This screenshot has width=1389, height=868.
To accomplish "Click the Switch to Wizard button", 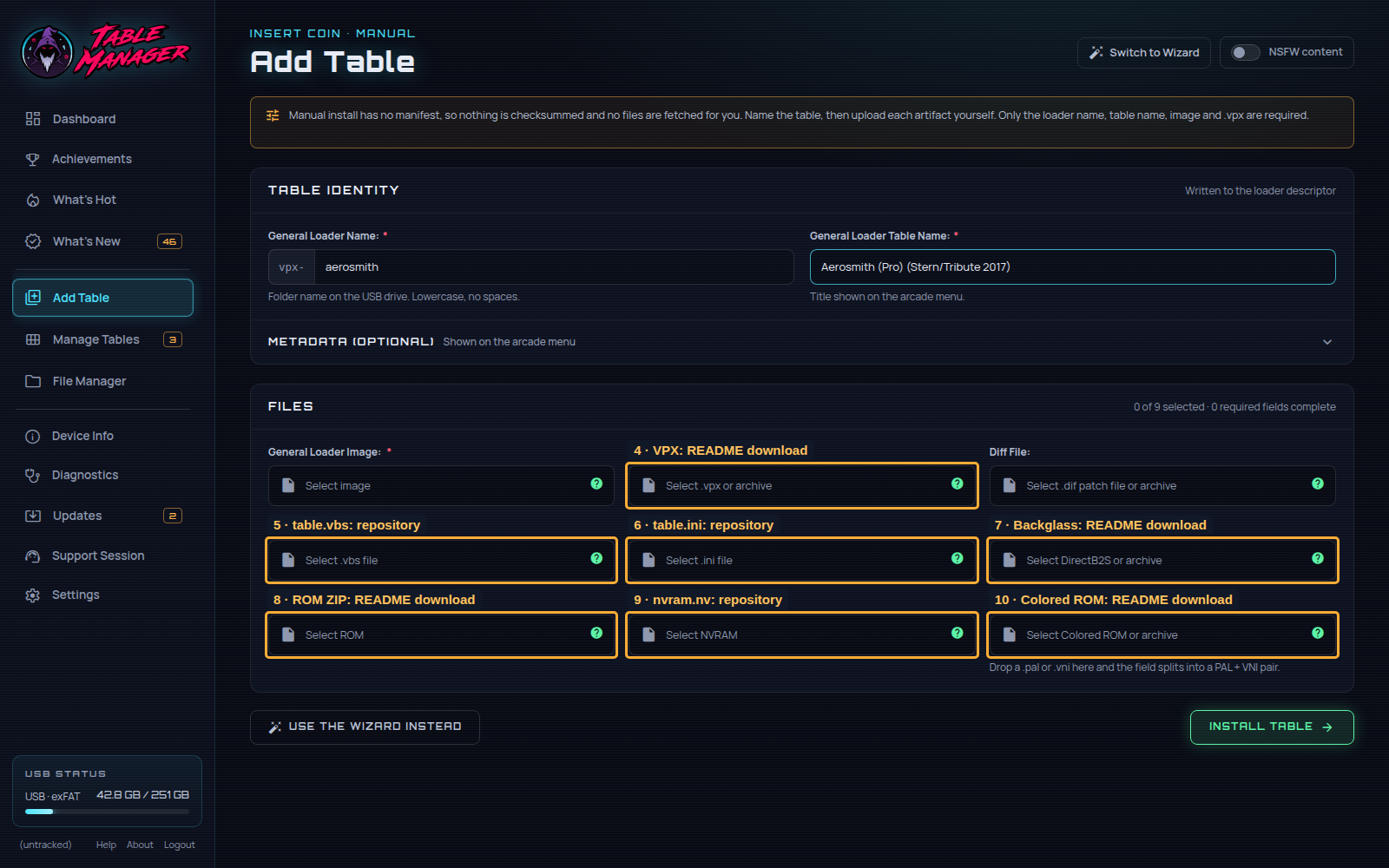I will click(x=1145, y=52).
